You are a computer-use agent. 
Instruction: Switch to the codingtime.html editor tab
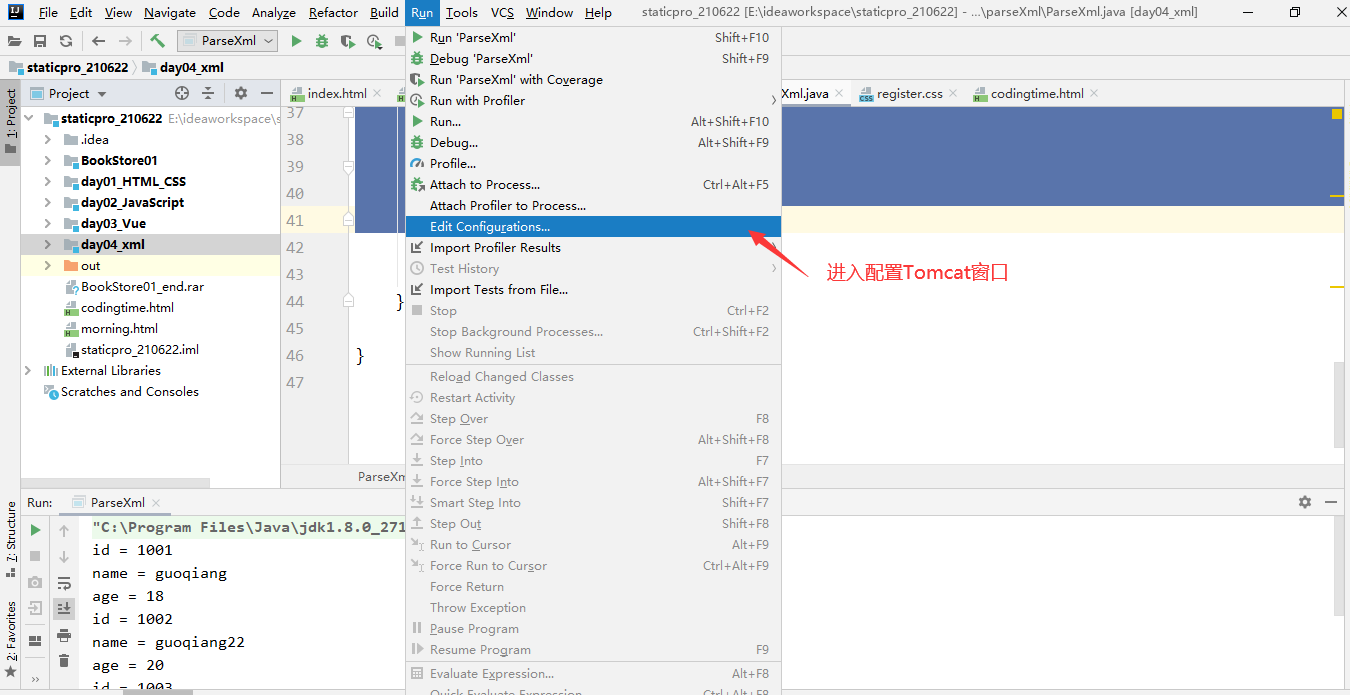point(1037,93)
